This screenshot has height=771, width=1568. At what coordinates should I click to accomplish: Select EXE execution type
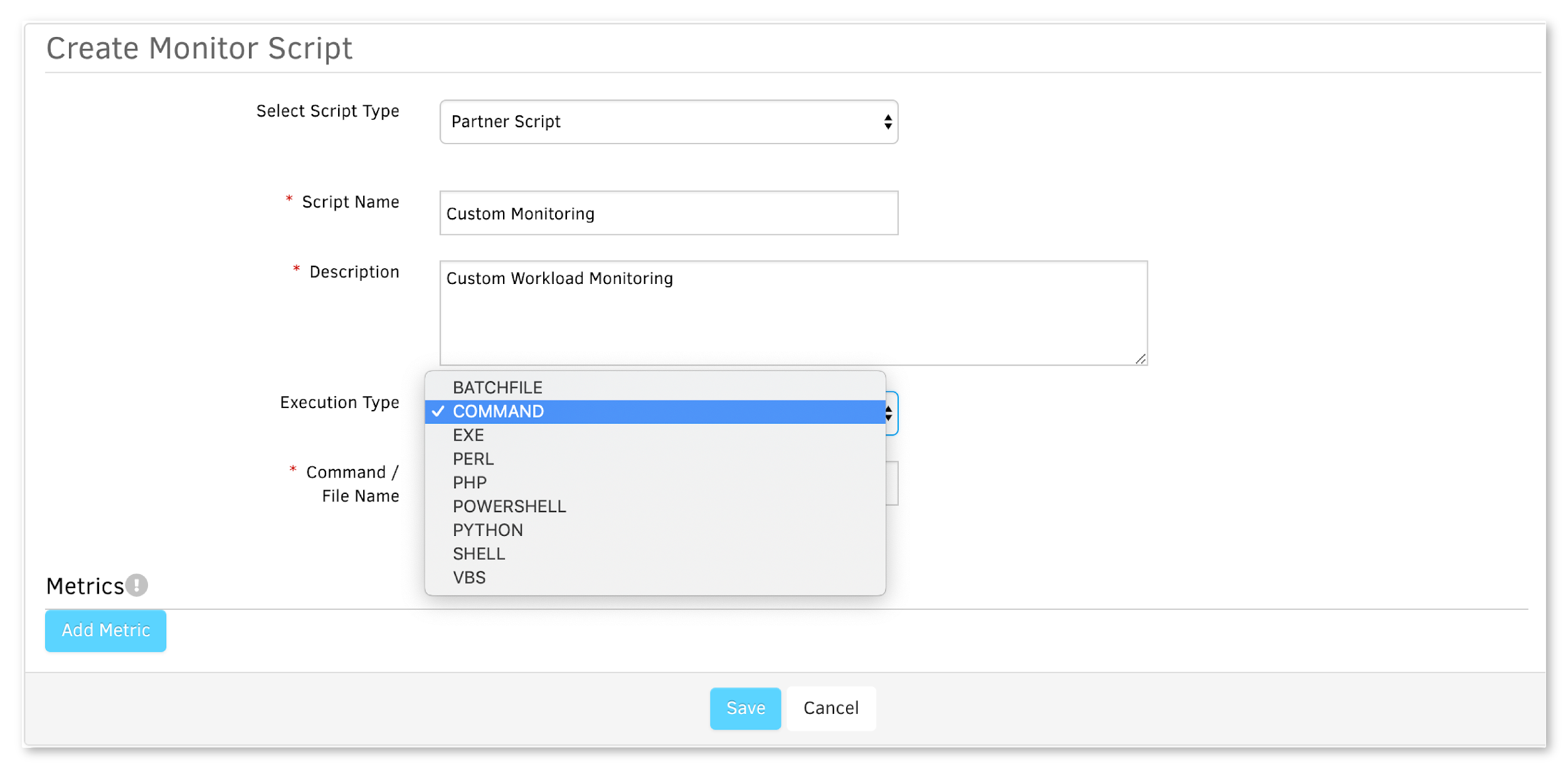[655, 435]
